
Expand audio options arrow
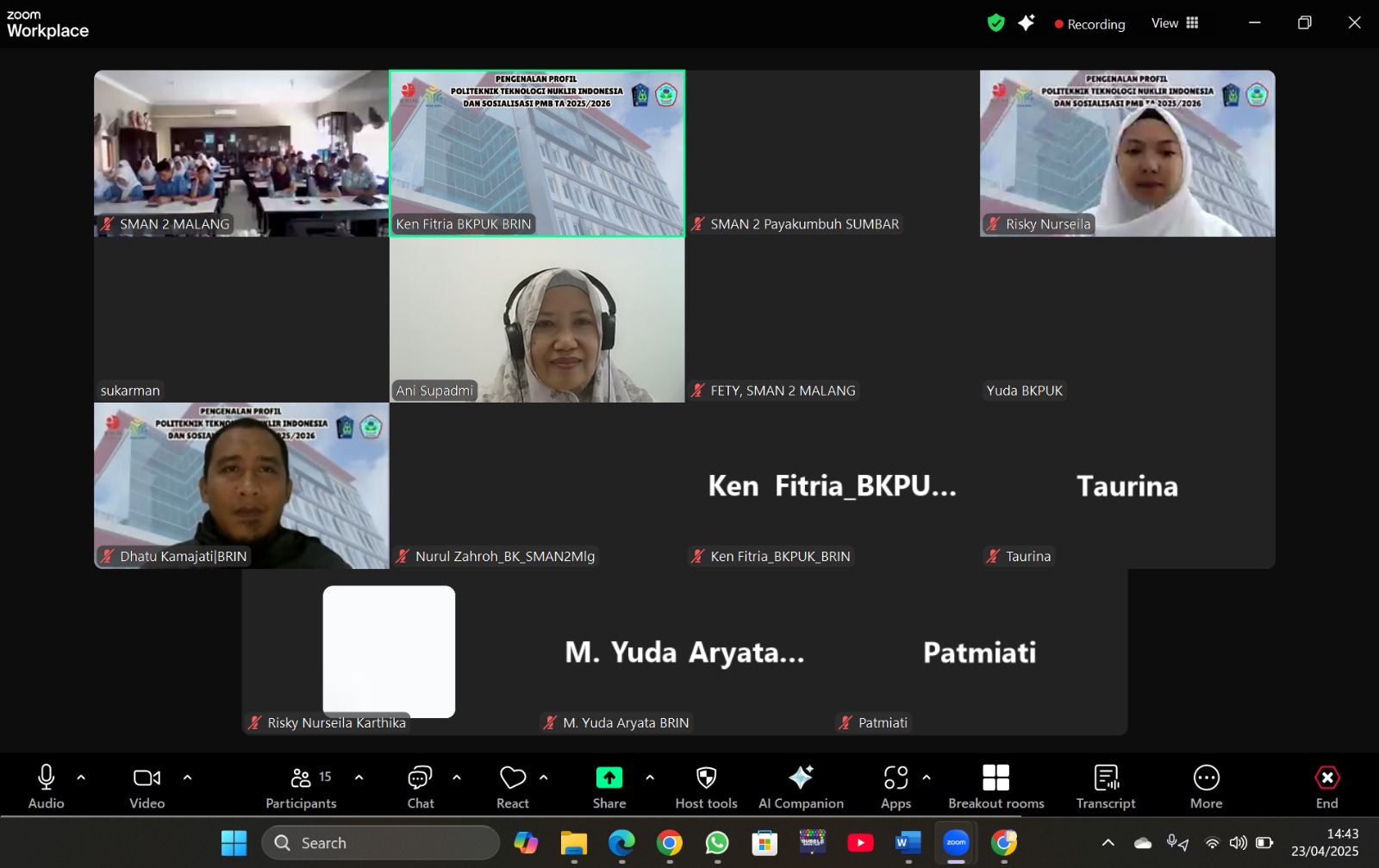pos(81,777)
